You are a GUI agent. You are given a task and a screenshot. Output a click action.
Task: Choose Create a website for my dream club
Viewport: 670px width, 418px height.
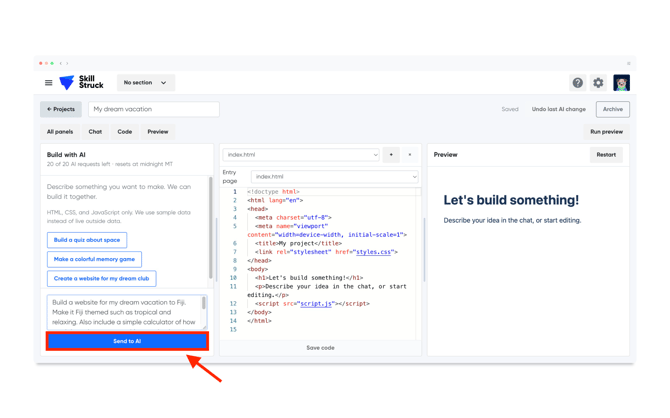[101, 278]
